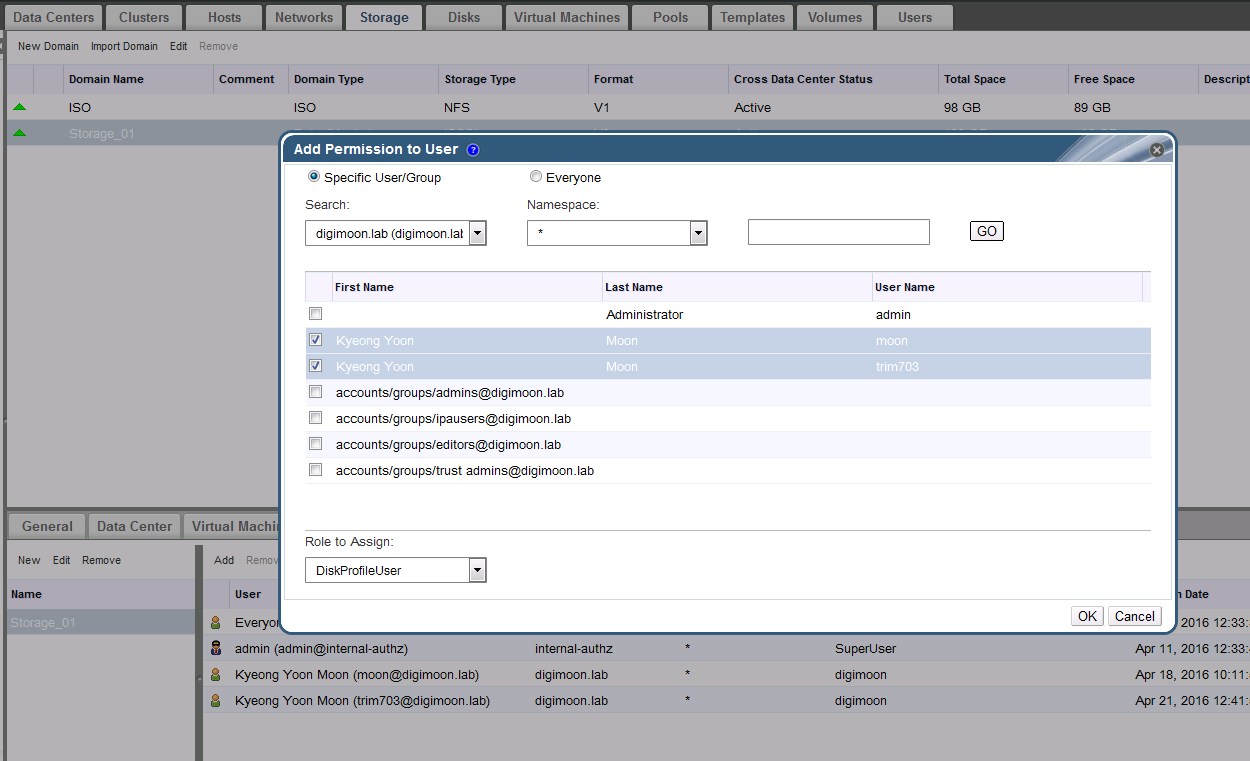Screen dimensions: 1250x761
Task: Cancel the Add Permission dialog
Action: click(x=1135, y=616)
